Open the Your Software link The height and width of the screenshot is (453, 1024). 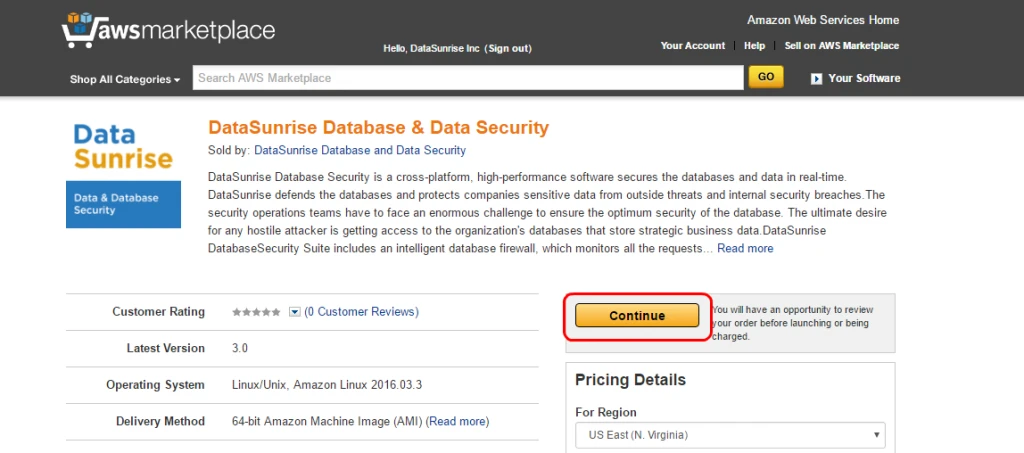[864, 78]
